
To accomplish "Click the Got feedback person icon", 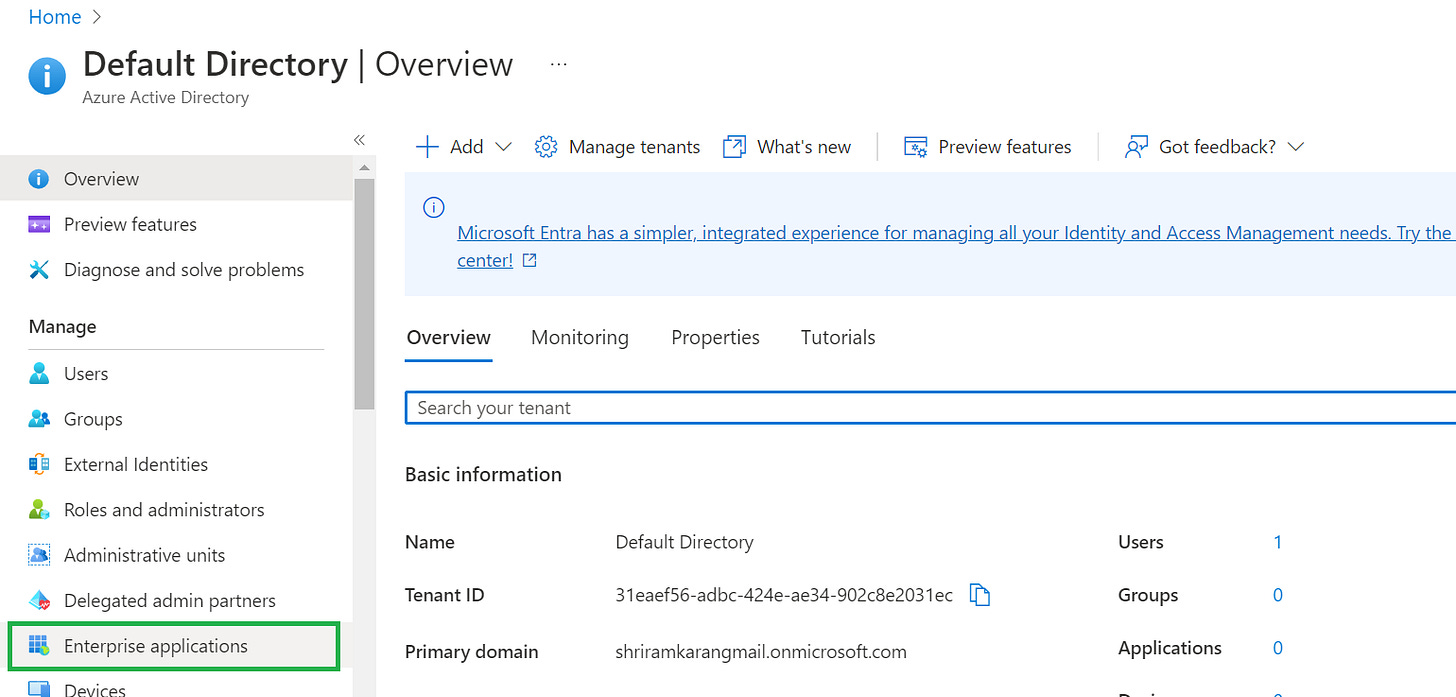I will 1136,147.
